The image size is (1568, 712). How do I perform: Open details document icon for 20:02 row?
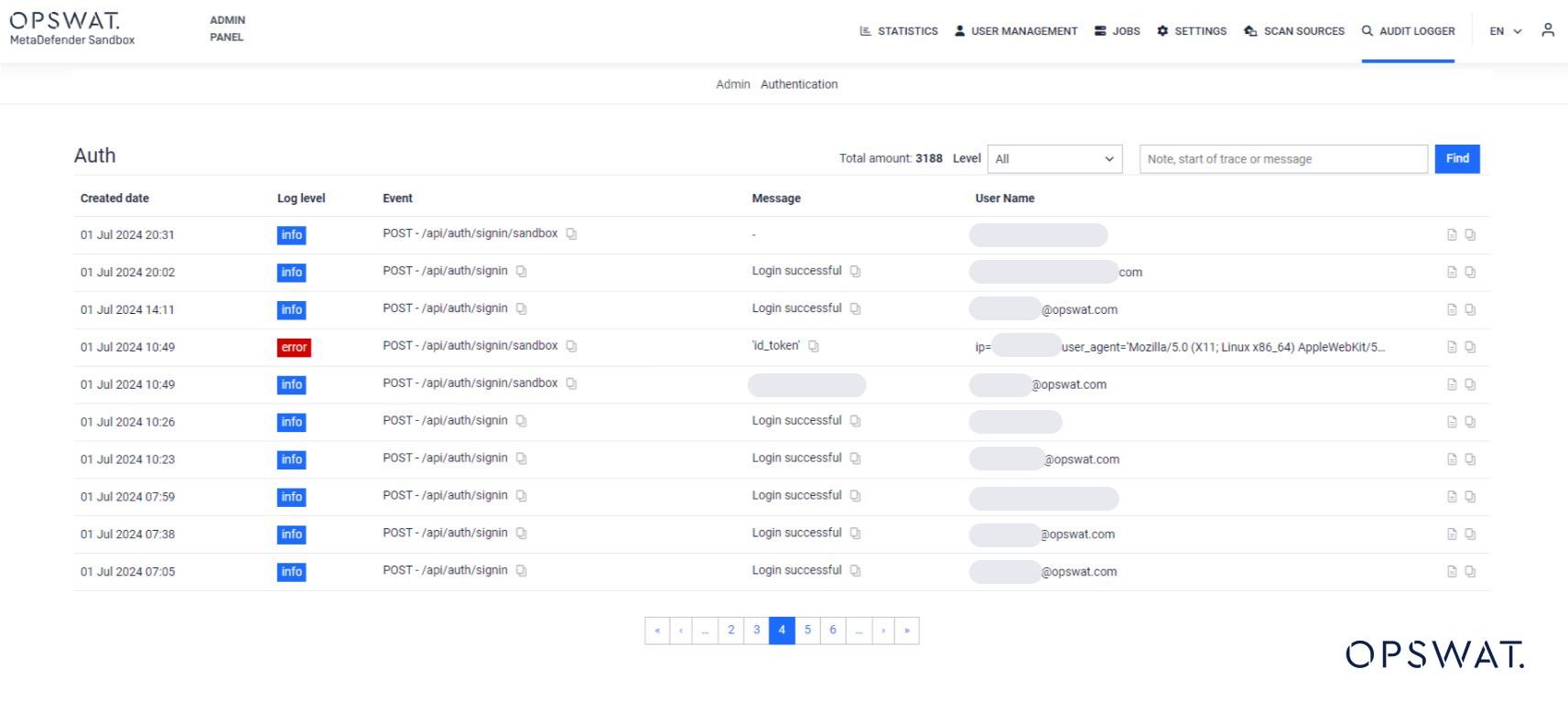pyautogui.click(x=1452, y=273)
